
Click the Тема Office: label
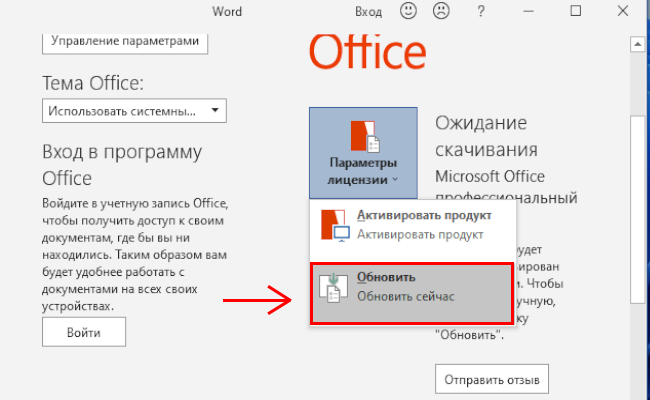pyautogui.click(x=93, y=83)
